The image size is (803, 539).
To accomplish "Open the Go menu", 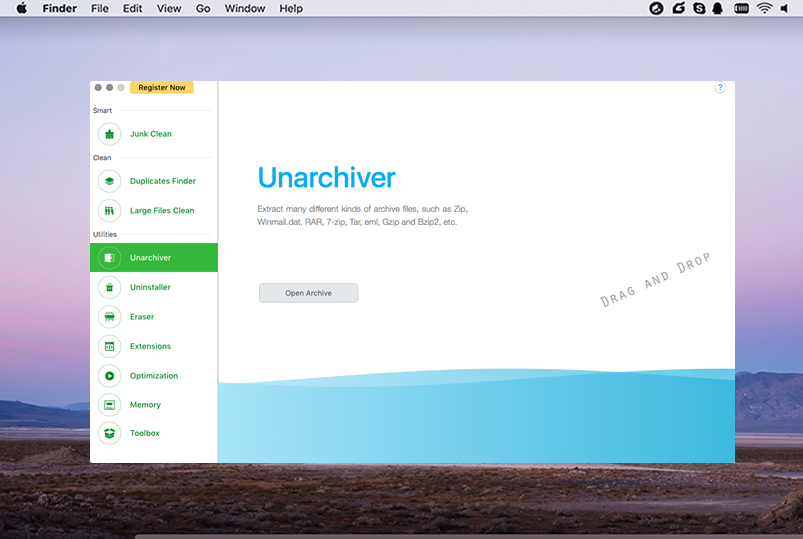I will click(203, 9).
